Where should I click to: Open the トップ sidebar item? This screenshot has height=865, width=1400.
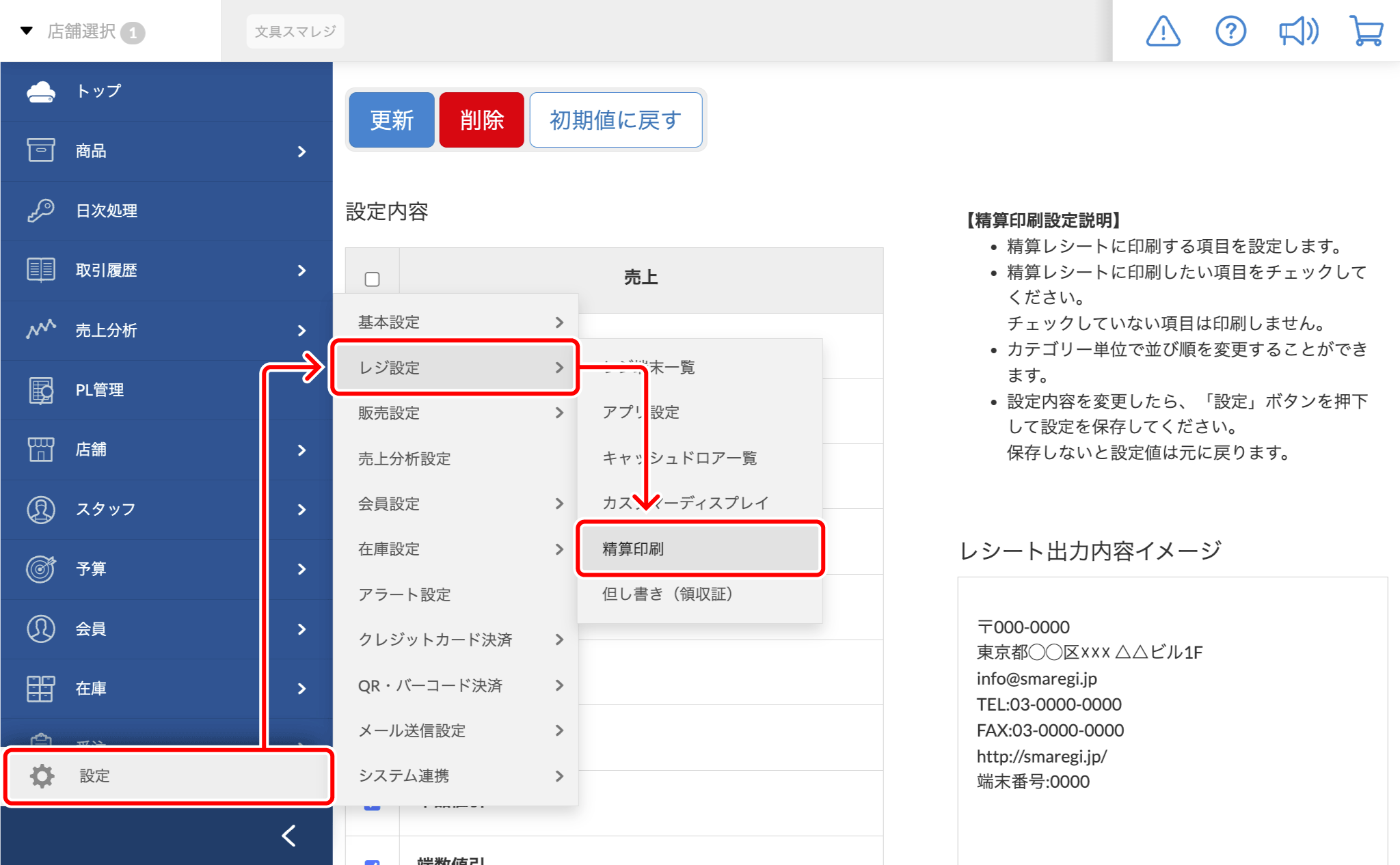[x=167, y=92]
